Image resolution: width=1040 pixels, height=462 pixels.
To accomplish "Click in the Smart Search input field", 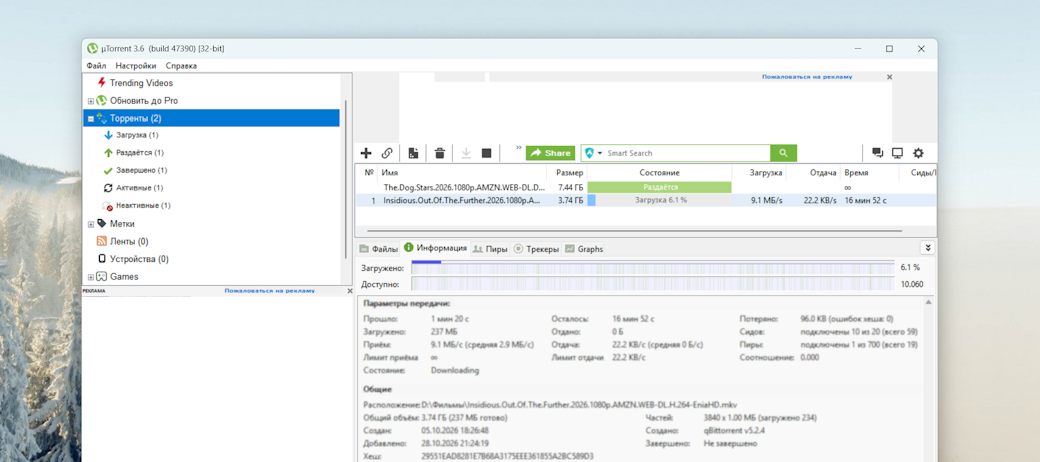I will click(x=686, y=153).
